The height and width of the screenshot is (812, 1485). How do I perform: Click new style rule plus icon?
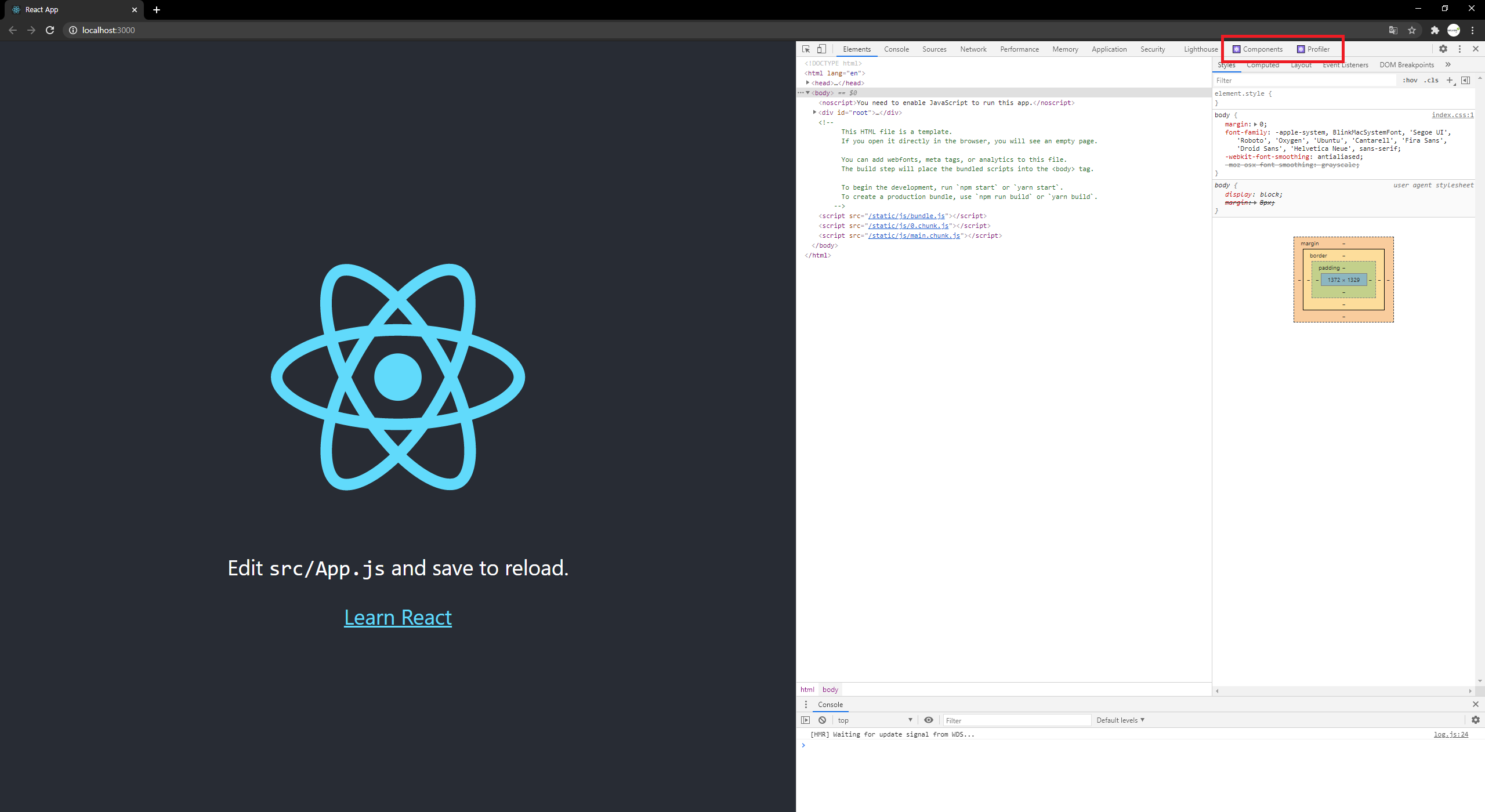click(1450, 80)
